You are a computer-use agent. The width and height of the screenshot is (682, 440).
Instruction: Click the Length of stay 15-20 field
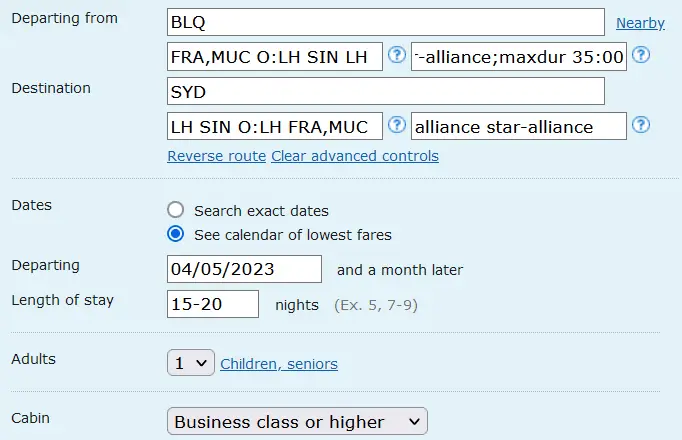213,303
